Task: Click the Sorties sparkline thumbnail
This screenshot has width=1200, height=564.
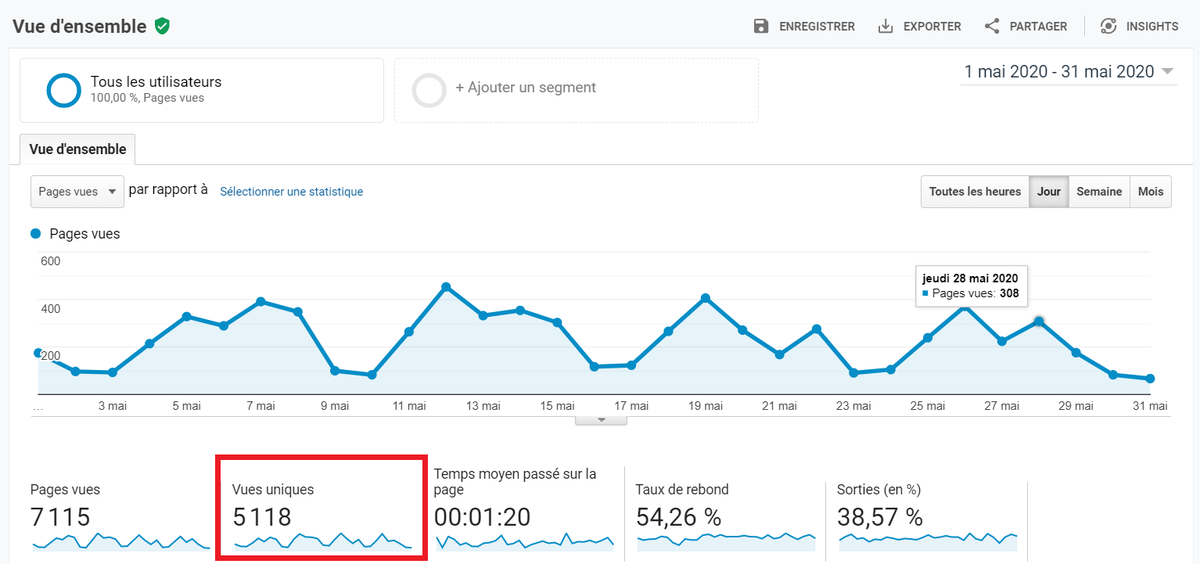Action: point(929,541)
